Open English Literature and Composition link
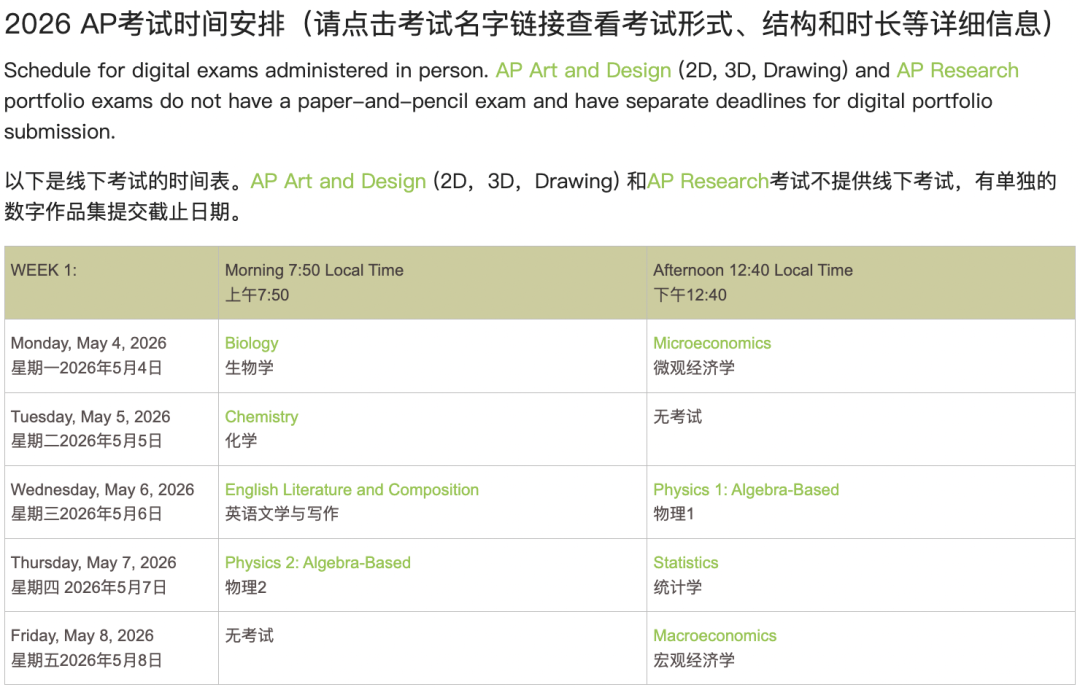 point(351,490)
